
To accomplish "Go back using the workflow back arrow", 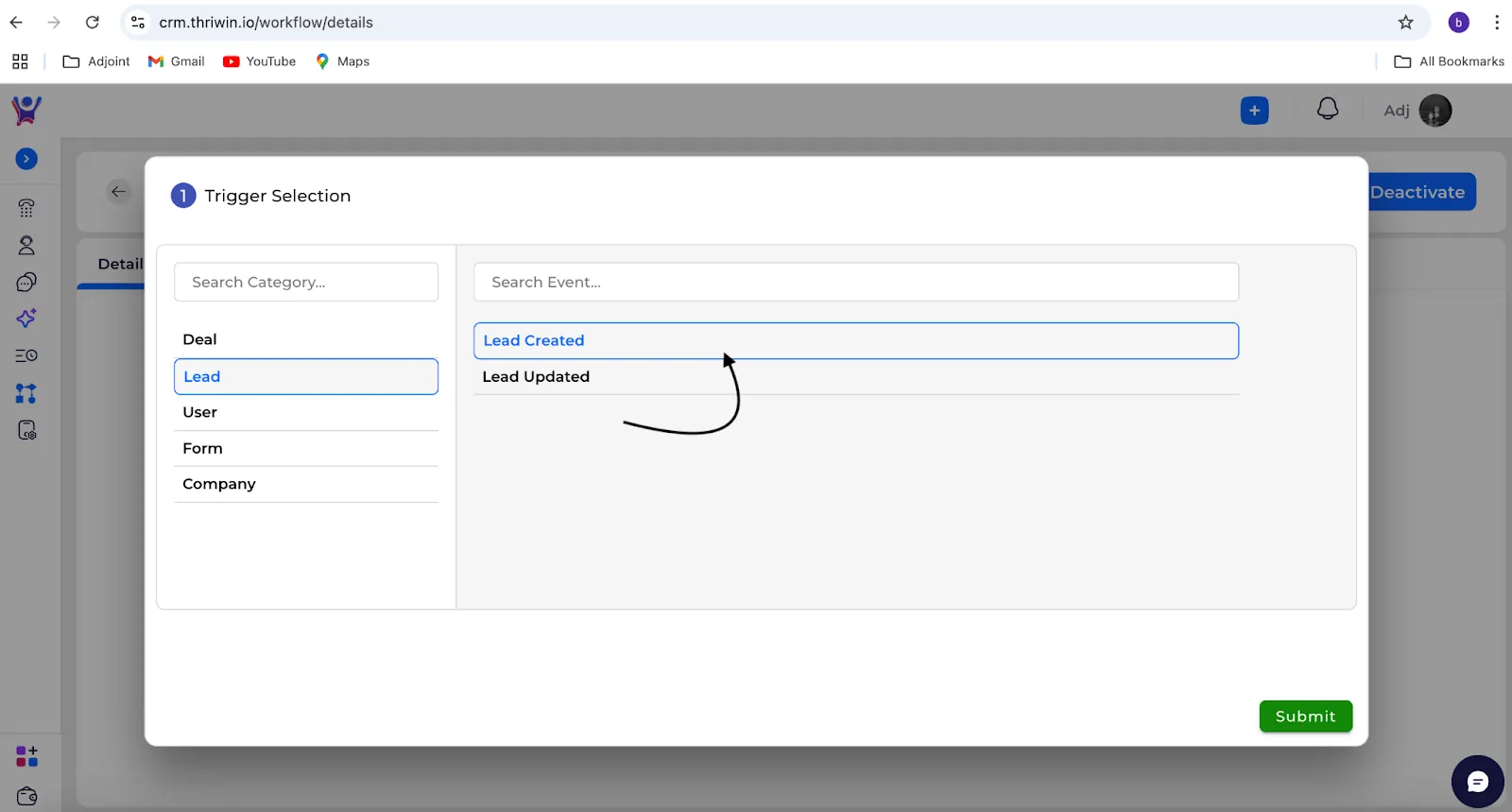I will (118, 192).
